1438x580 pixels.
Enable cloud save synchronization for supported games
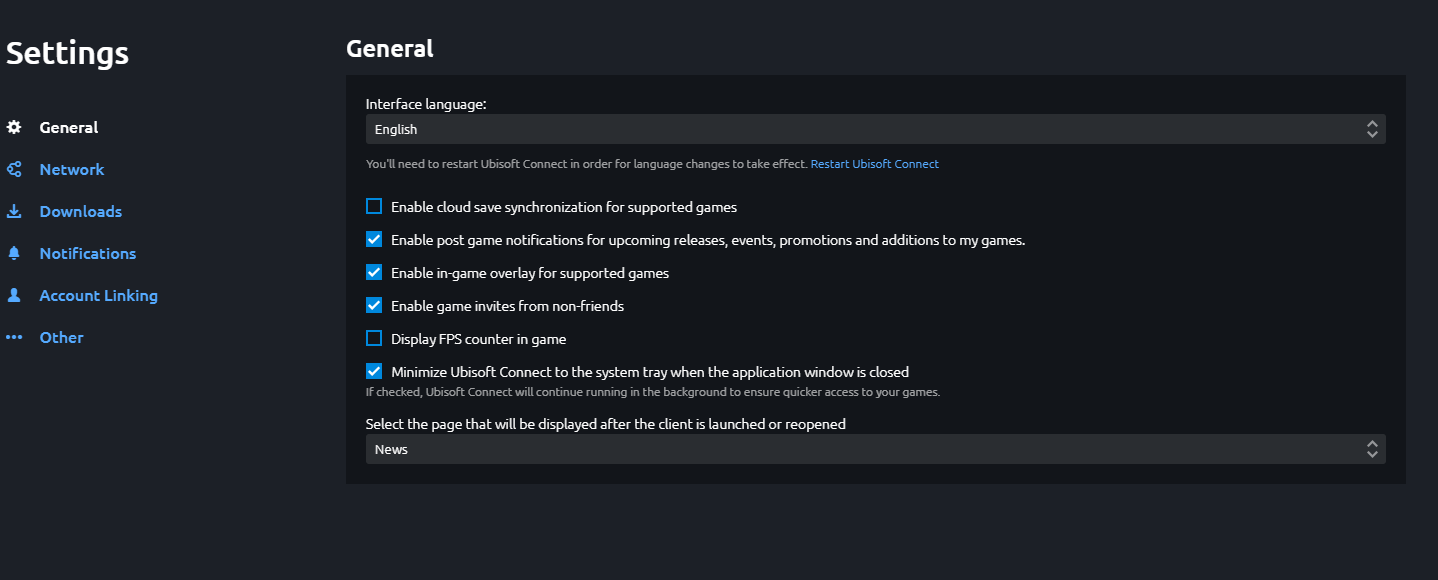coord(373,206)
